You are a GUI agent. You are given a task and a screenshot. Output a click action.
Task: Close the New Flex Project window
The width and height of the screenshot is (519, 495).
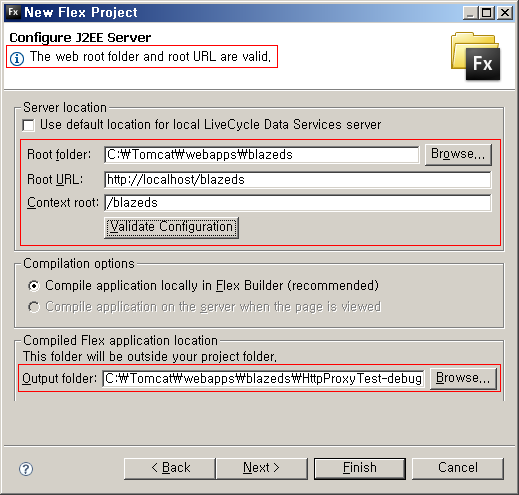(505, 13)
